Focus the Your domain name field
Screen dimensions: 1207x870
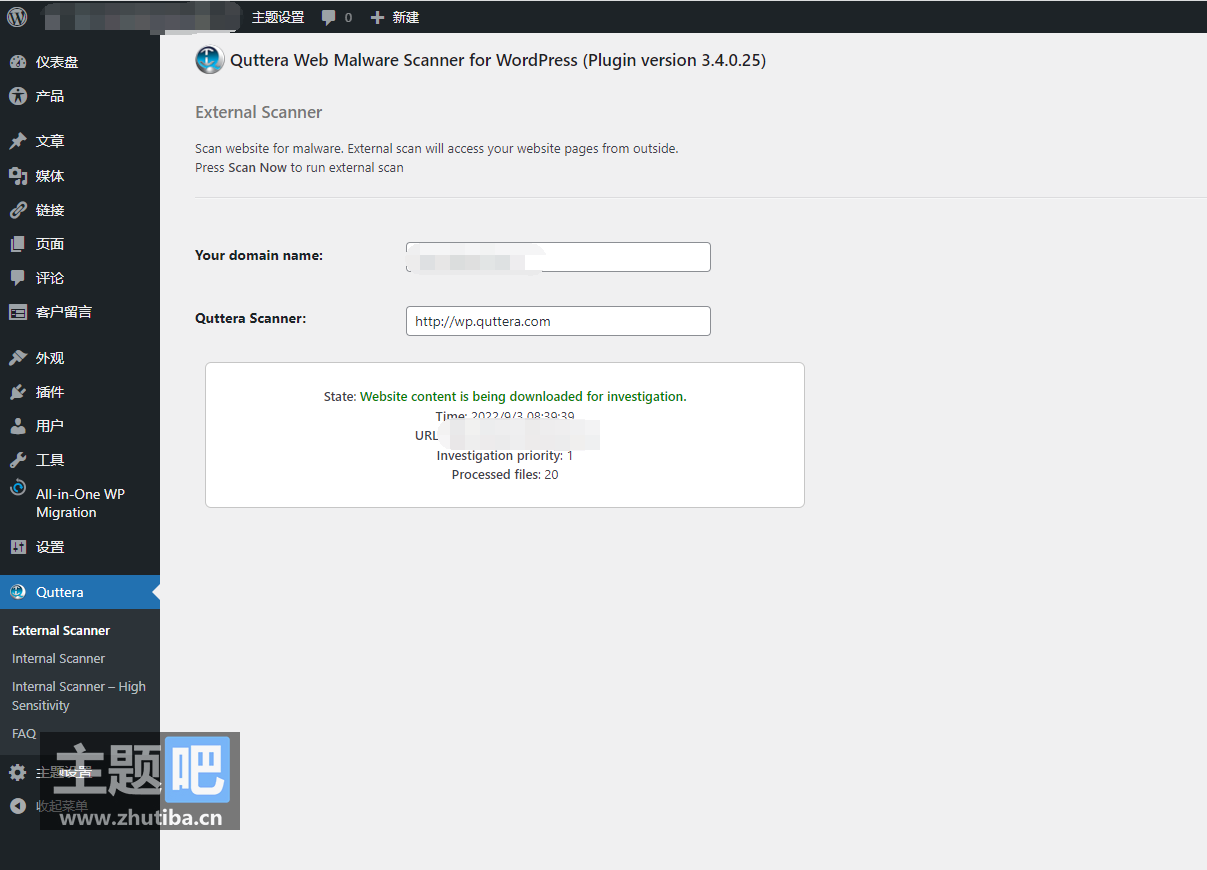(x=558, y=257)
